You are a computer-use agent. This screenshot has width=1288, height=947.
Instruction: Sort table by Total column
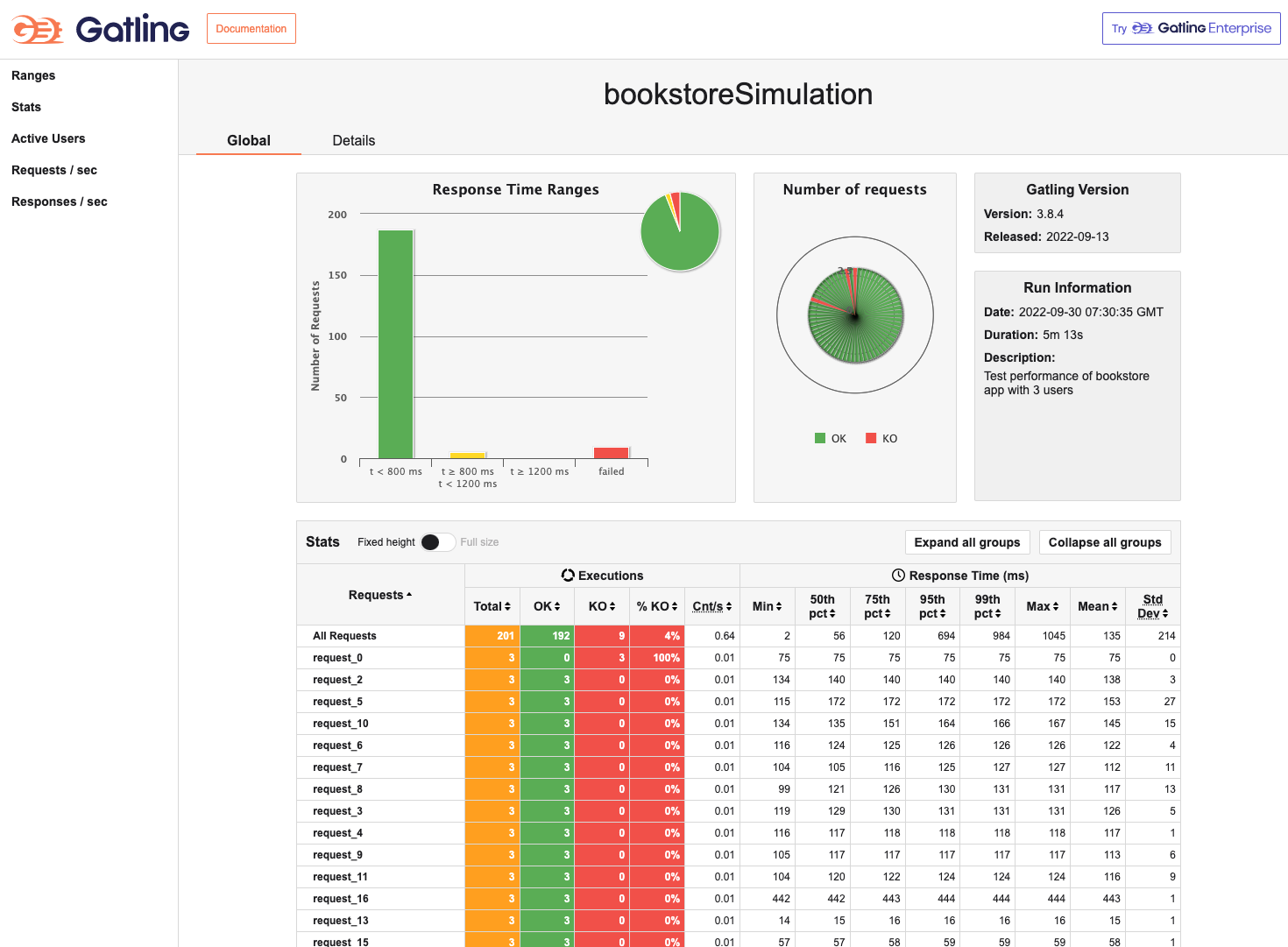tap(492, 606)
